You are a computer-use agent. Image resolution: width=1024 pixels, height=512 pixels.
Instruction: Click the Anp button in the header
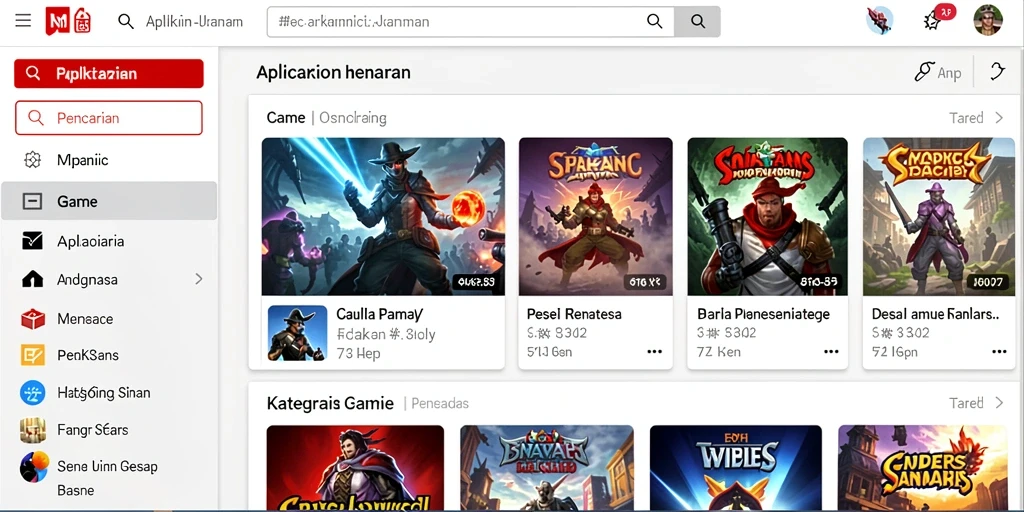(x=938, y=72)
